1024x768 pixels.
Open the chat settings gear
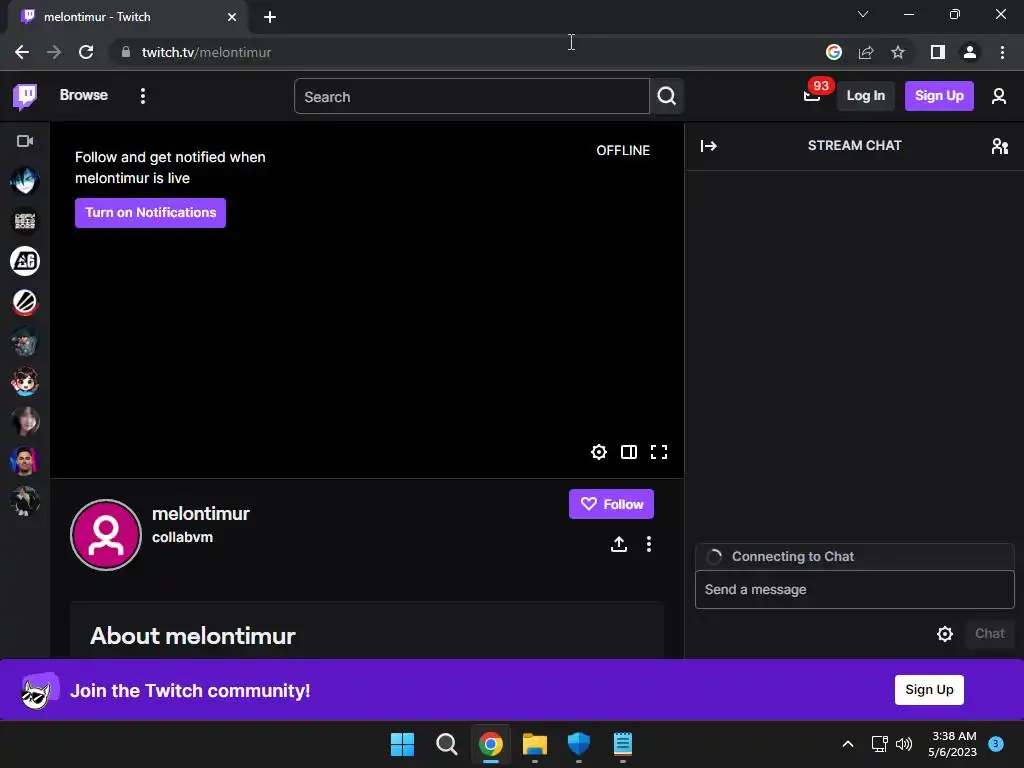click(945, 634)
